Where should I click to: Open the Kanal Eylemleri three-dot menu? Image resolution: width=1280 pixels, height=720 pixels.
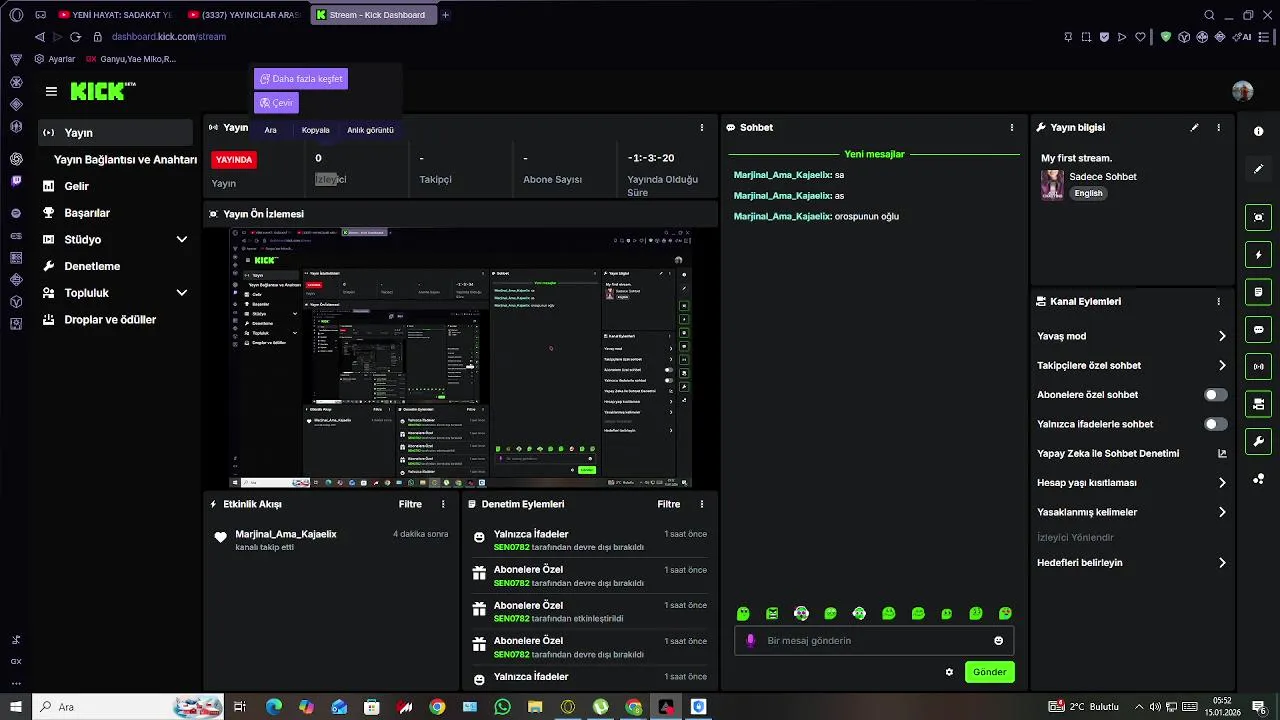[x=1218, y=301]
